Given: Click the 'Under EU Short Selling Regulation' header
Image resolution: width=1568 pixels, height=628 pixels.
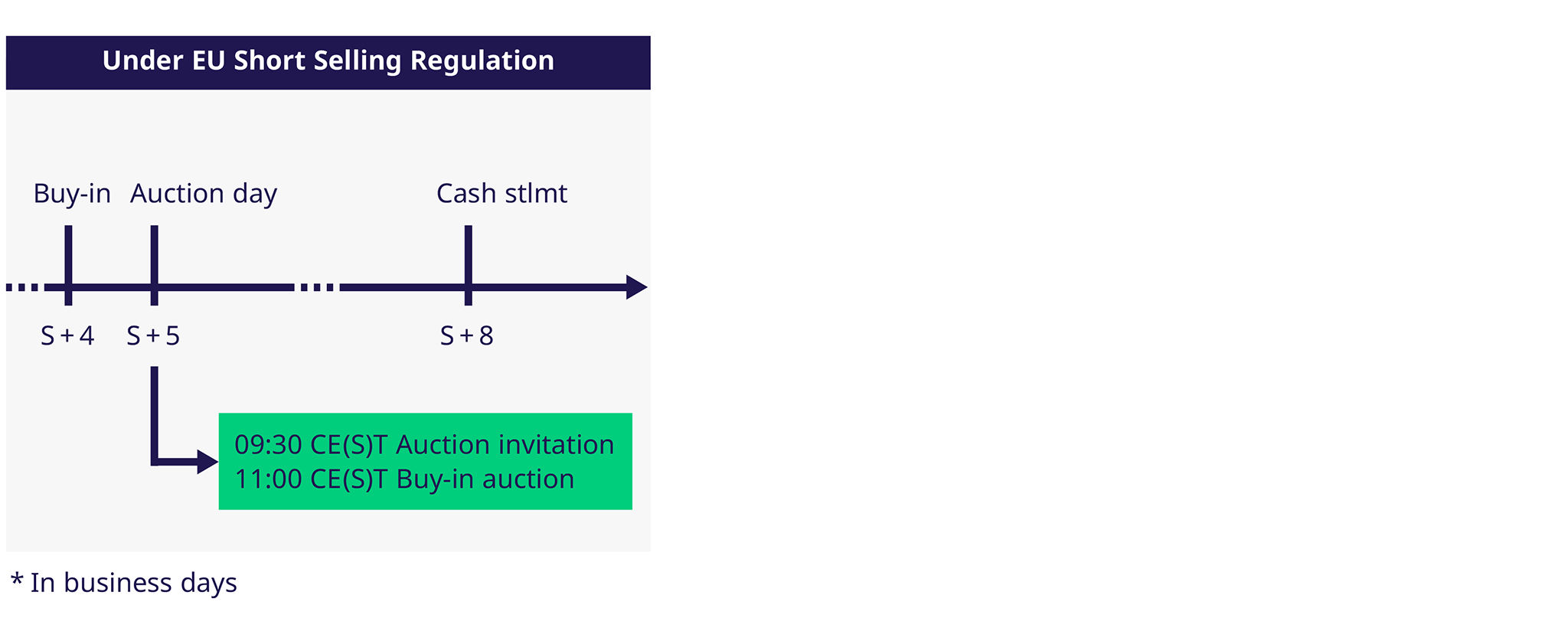Looking at the screenshot, I should (x=328, y=62).
